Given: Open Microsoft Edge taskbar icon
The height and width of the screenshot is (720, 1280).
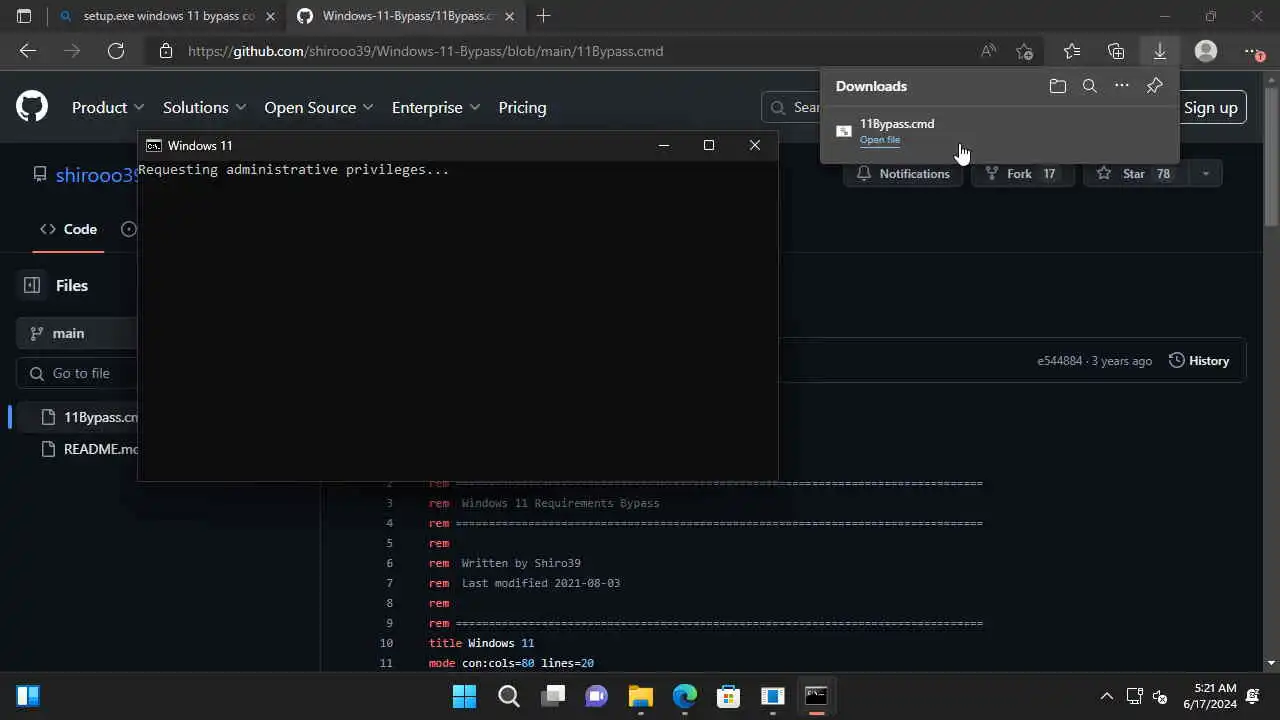Looking at the screenshot, I should (x=684, y=696).
